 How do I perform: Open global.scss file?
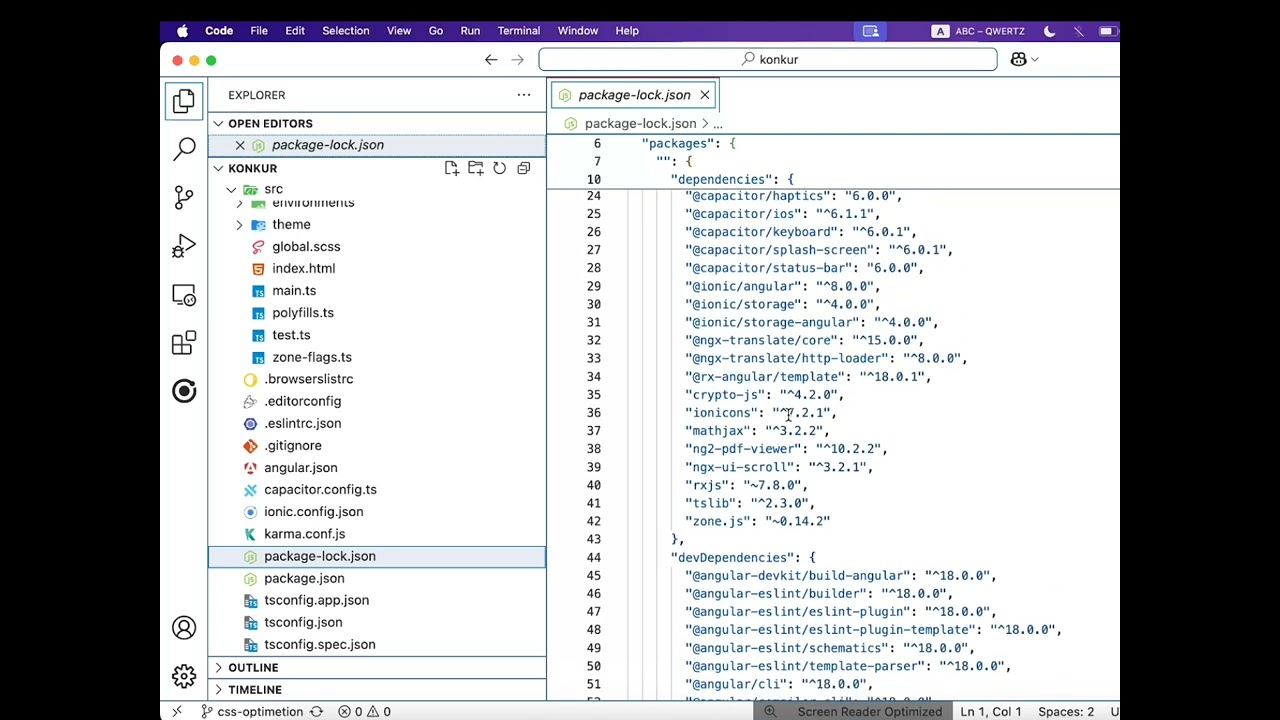[x=306, y=246]
